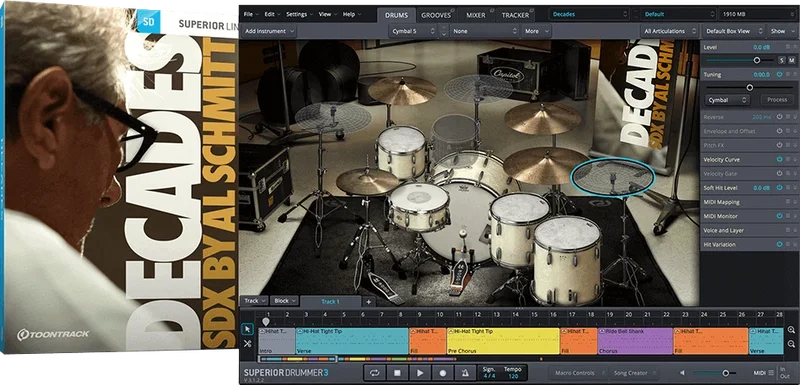Open the Settings menu
The width and height of the screenshot is (800, 385).
[299, 14]
